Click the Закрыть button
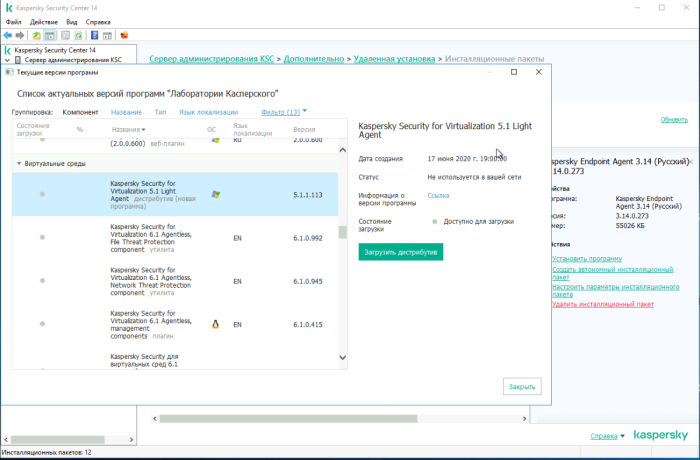The image size is (700, 460). click(x=522, y=387)
